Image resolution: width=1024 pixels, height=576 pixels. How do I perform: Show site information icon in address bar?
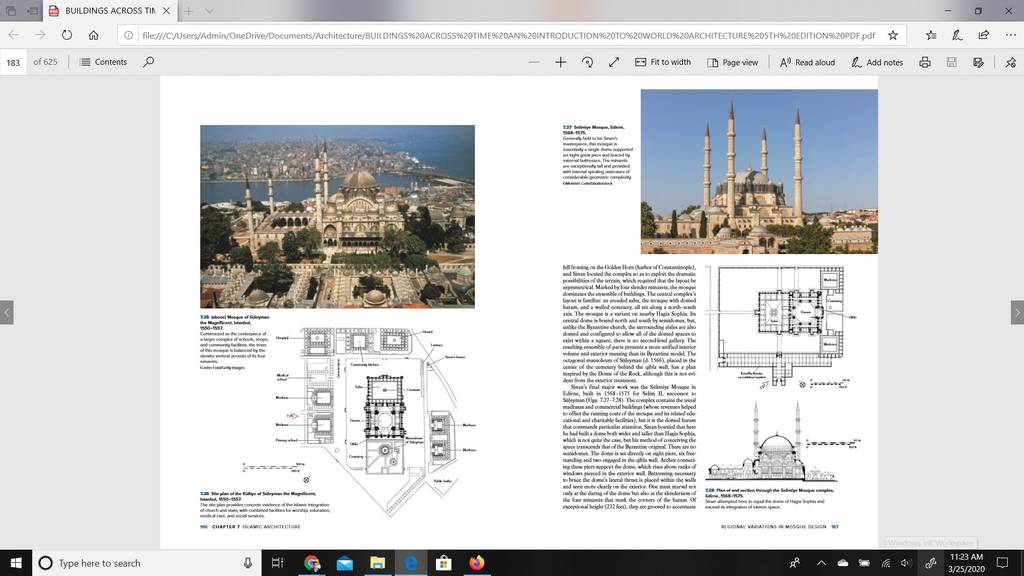click(129, 35)
